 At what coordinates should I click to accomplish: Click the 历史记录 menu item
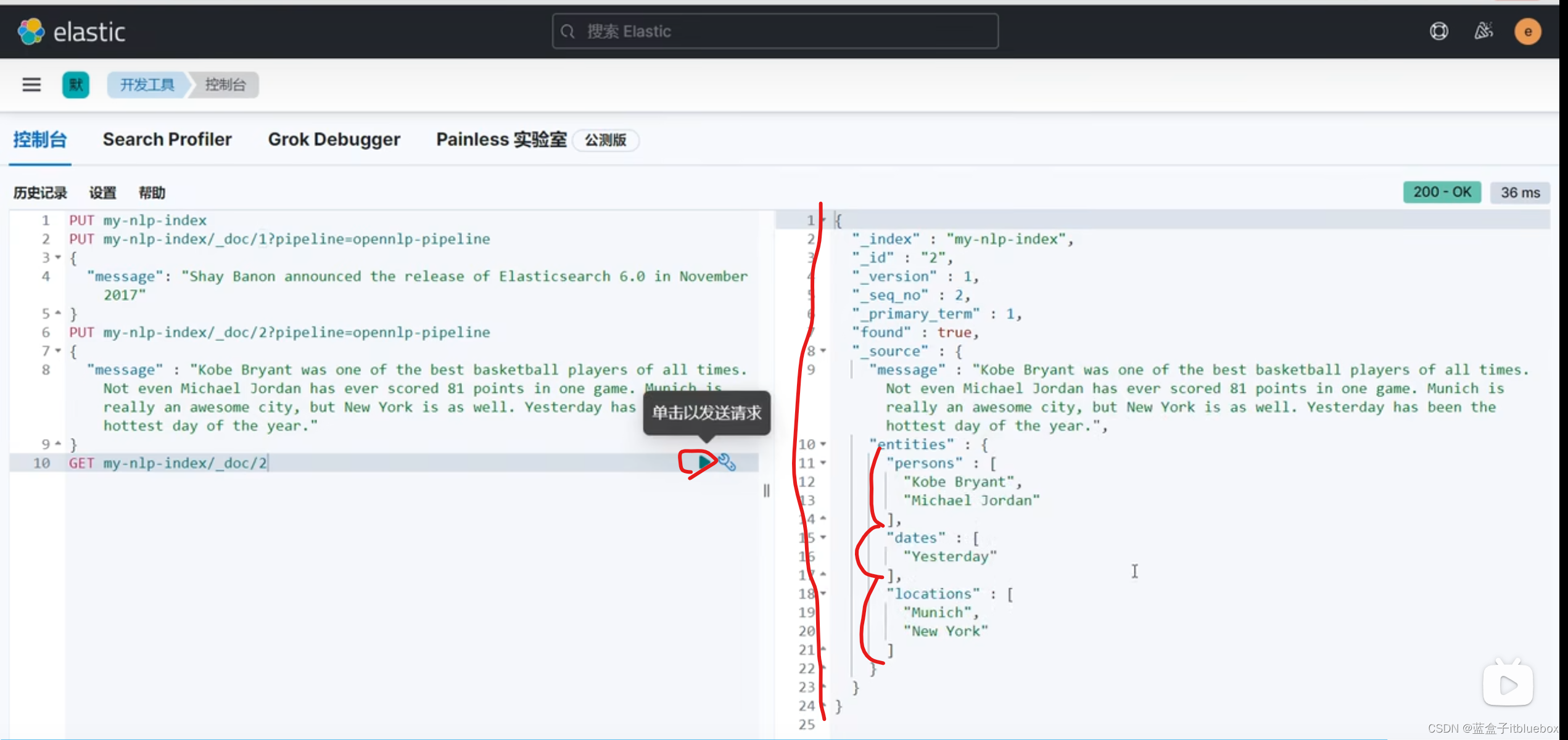pyautogui.click(x=41, y=192)
